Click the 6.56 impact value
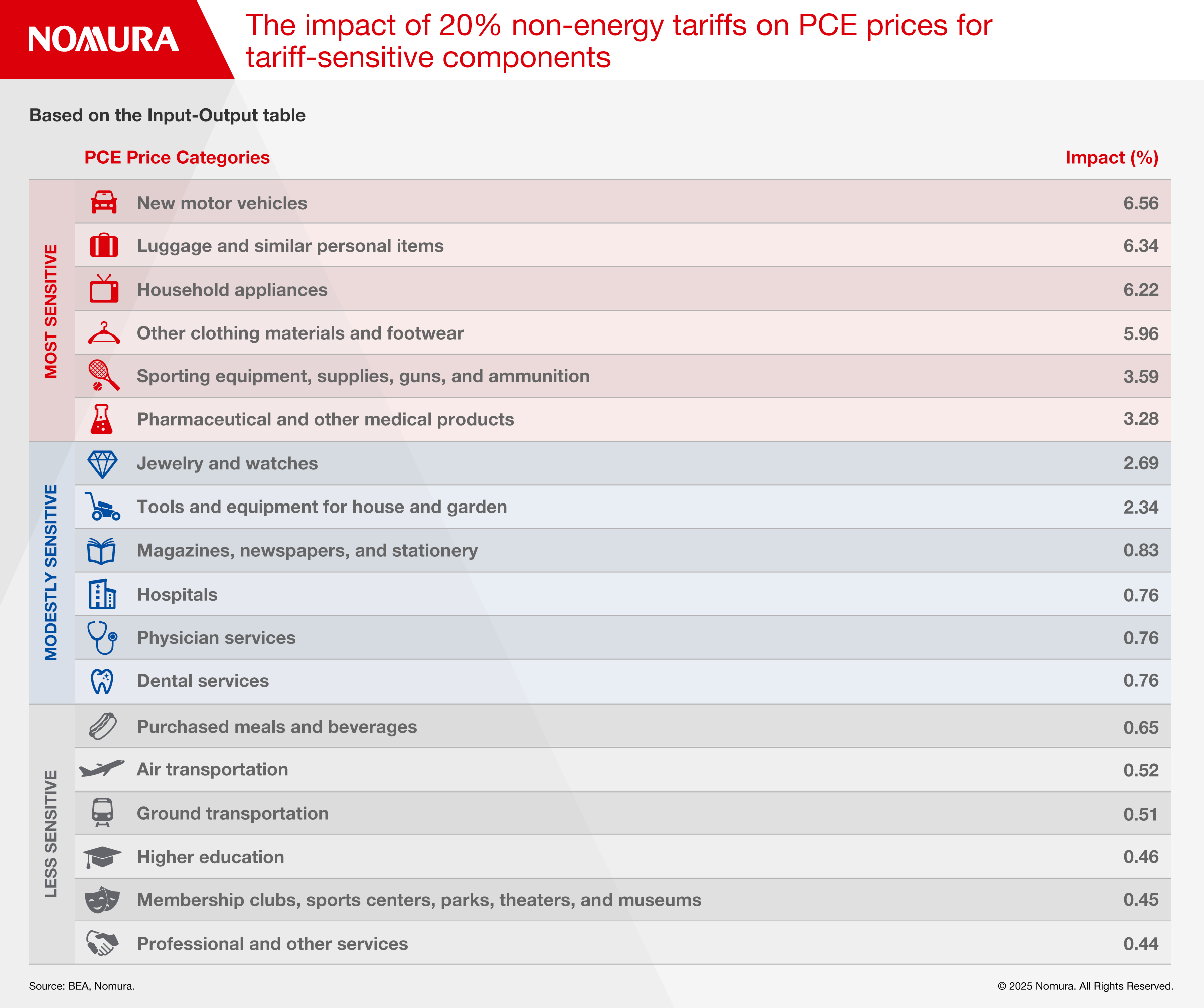Screen dimensions: 1204x1008 tap(1141, 203)
